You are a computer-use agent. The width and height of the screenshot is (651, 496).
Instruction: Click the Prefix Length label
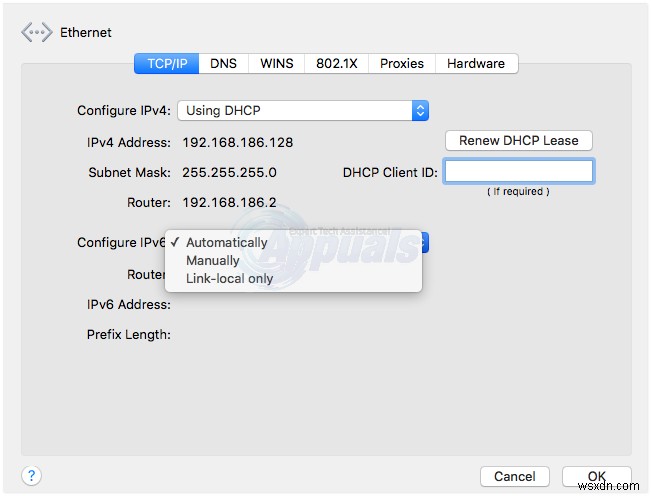[x=129, y=335]
